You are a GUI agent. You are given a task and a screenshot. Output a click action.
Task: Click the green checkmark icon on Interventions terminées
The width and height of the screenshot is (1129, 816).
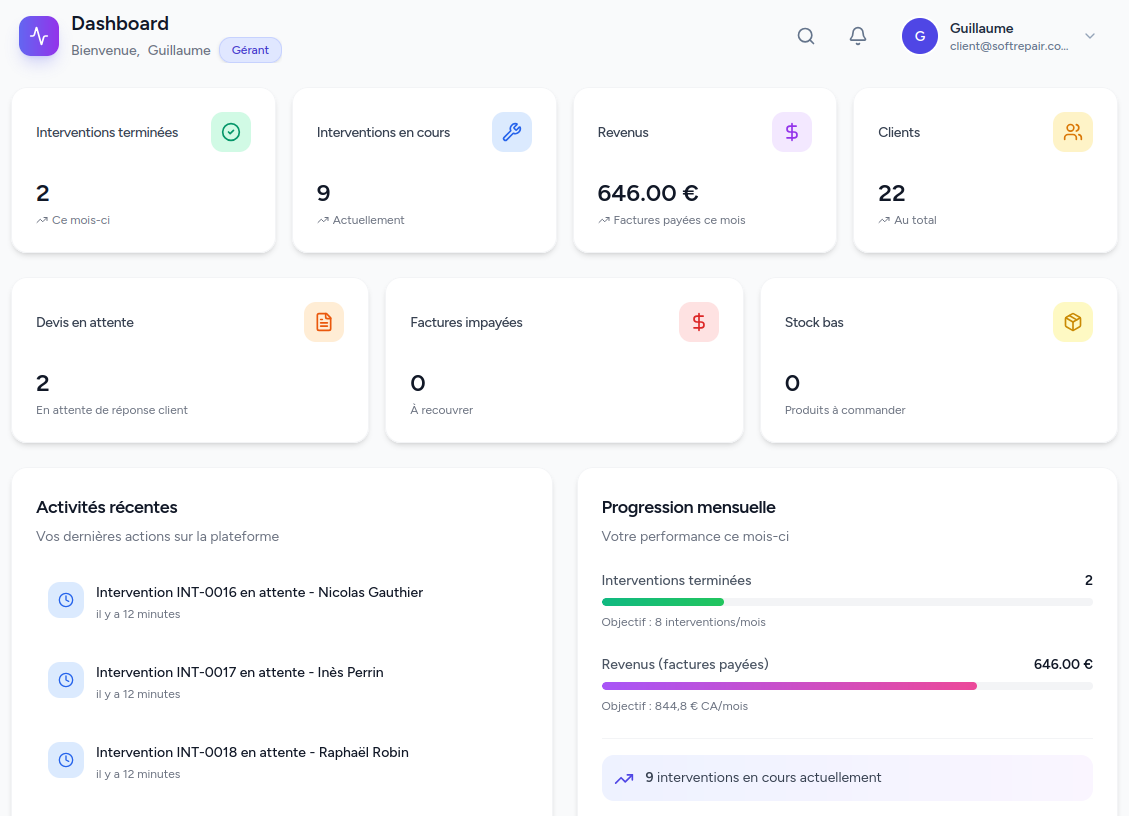click(231, 132)
